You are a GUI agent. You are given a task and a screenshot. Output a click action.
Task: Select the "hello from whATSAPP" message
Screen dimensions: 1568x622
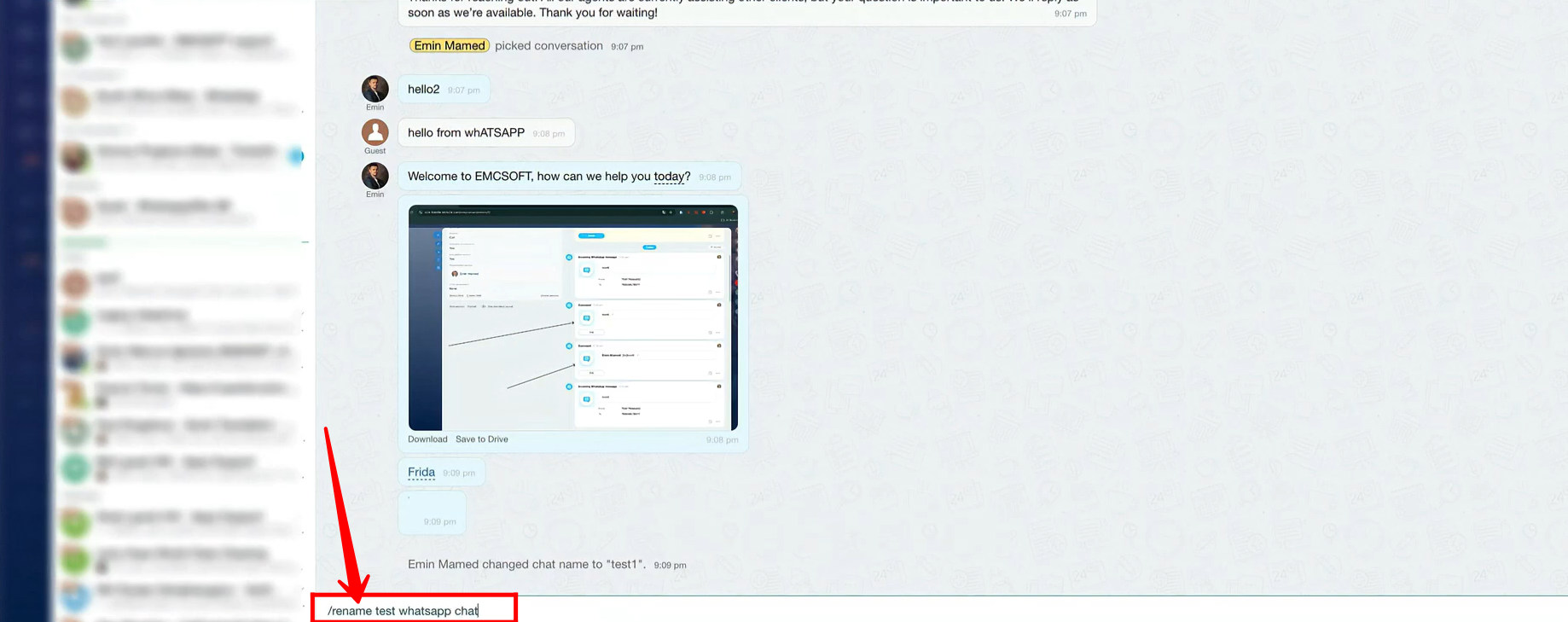coord(466,133)
